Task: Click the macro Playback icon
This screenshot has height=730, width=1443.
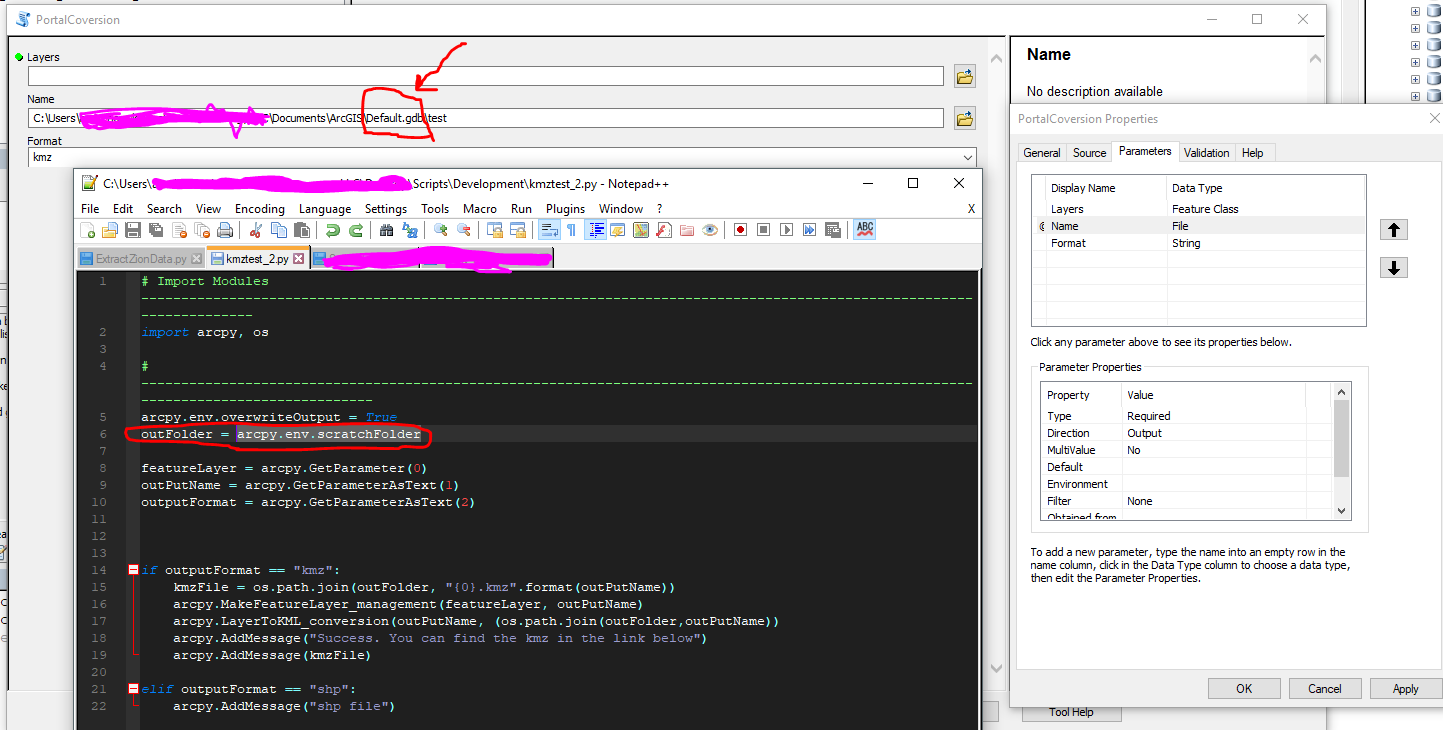Action: point(786,230)
